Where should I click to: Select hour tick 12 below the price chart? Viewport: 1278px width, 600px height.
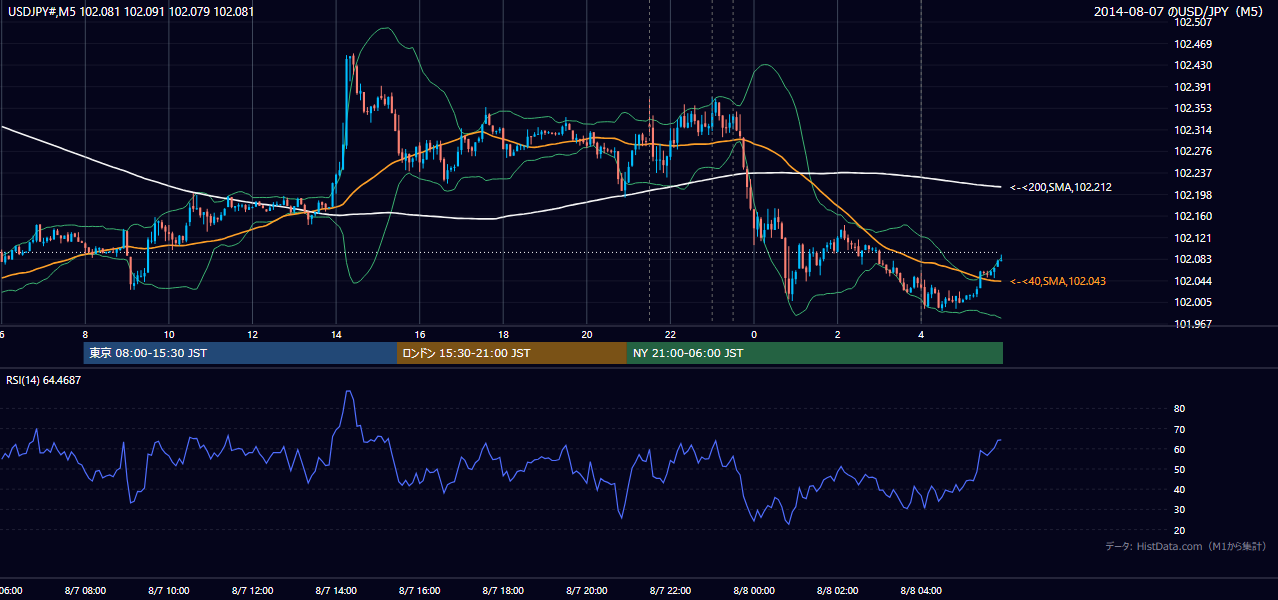(252, 334)
